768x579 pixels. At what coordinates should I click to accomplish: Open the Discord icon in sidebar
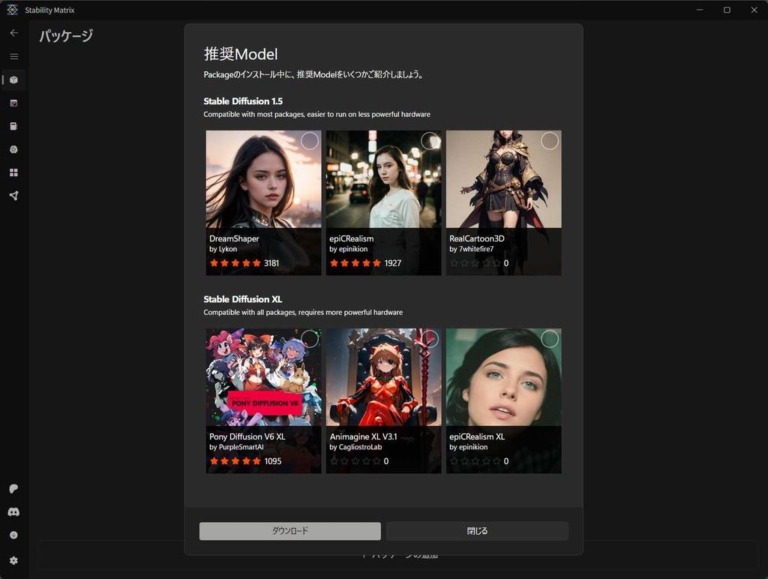[x=14, y=512]
